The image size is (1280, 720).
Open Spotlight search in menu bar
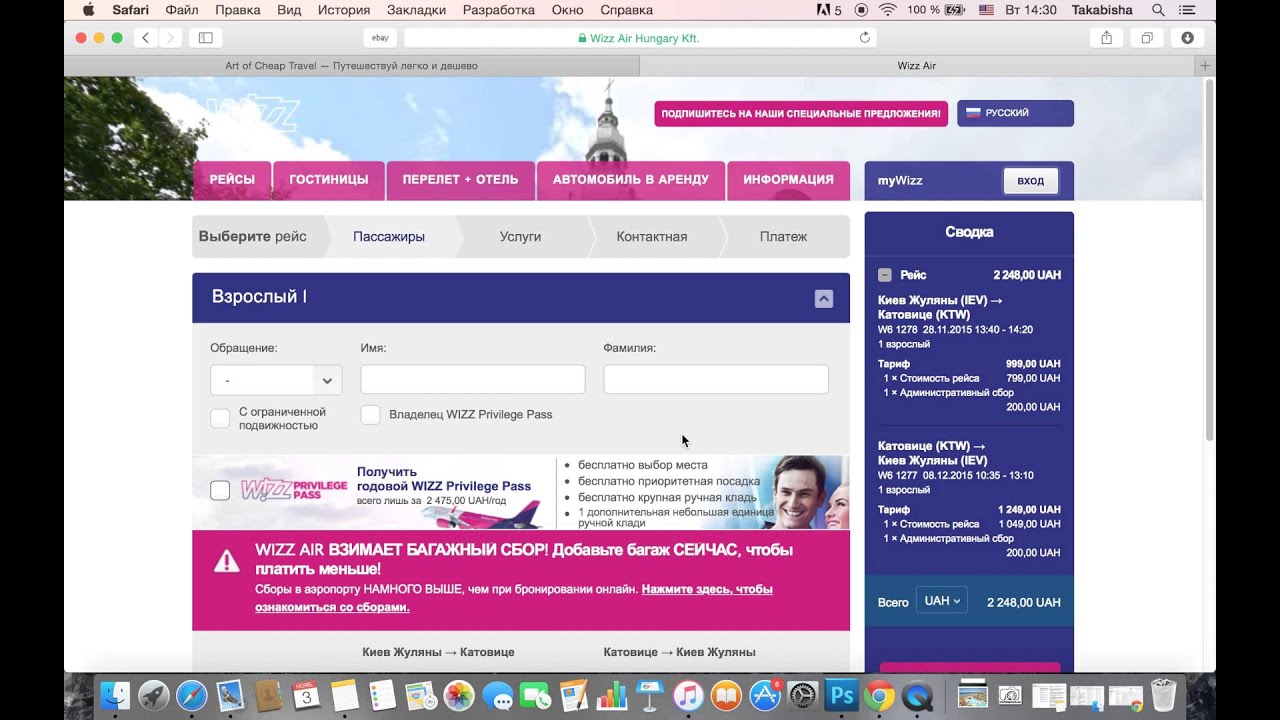click(x=1158, y=10)
